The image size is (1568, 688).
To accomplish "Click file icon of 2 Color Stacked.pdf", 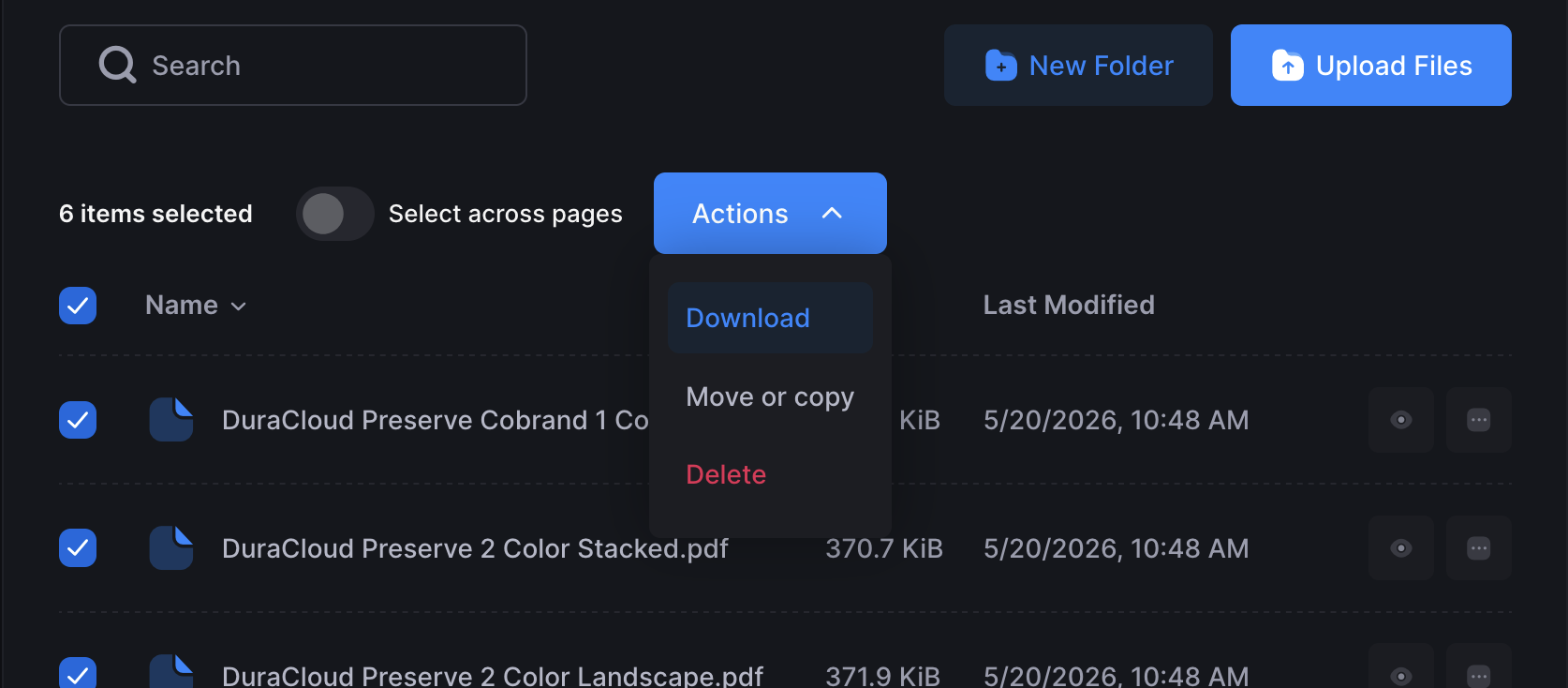I will click(171, 548).
